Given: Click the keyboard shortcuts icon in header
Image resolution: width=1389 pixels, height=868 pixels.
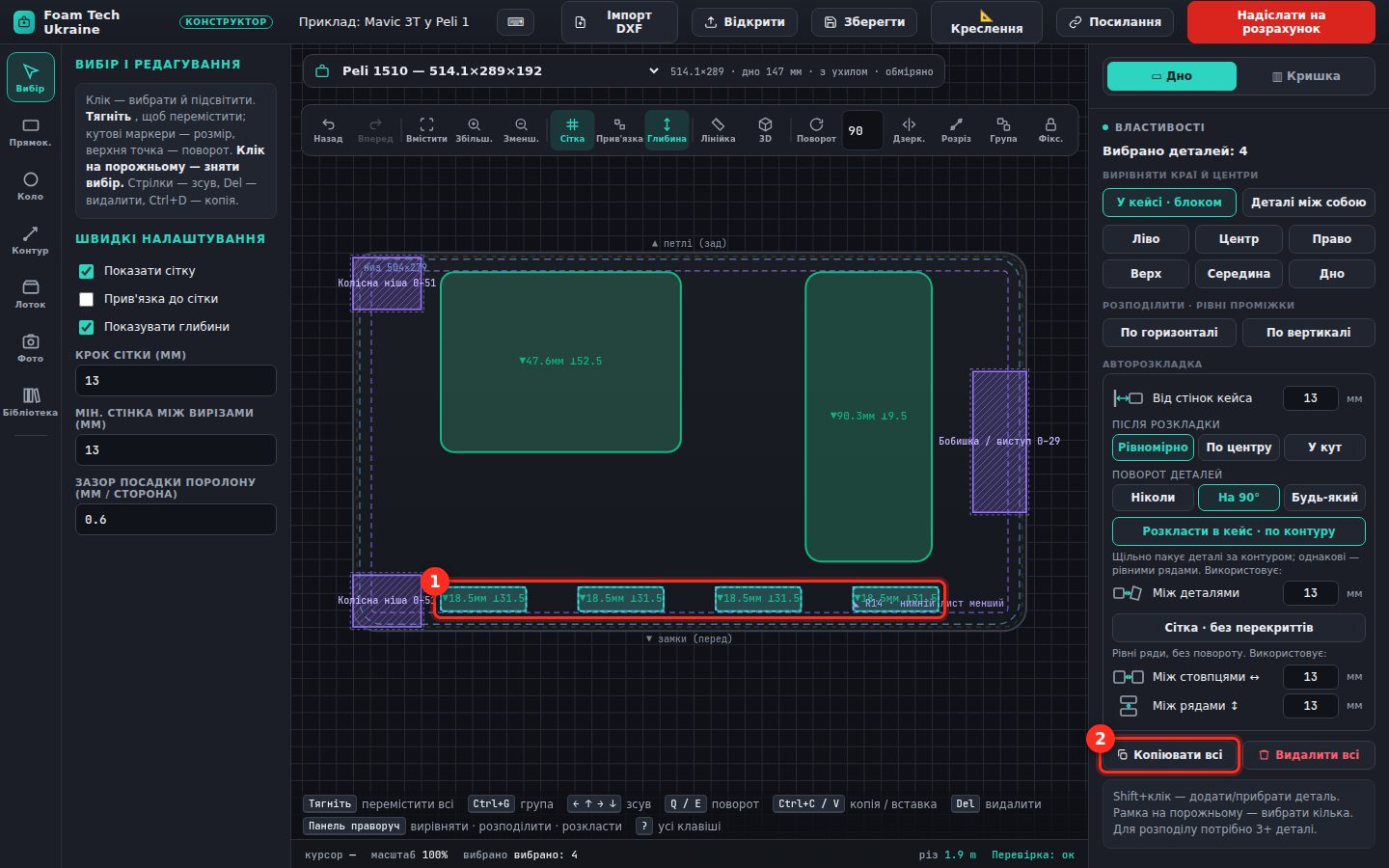Looking at the screenshot, I should click(x=516, y=21).
